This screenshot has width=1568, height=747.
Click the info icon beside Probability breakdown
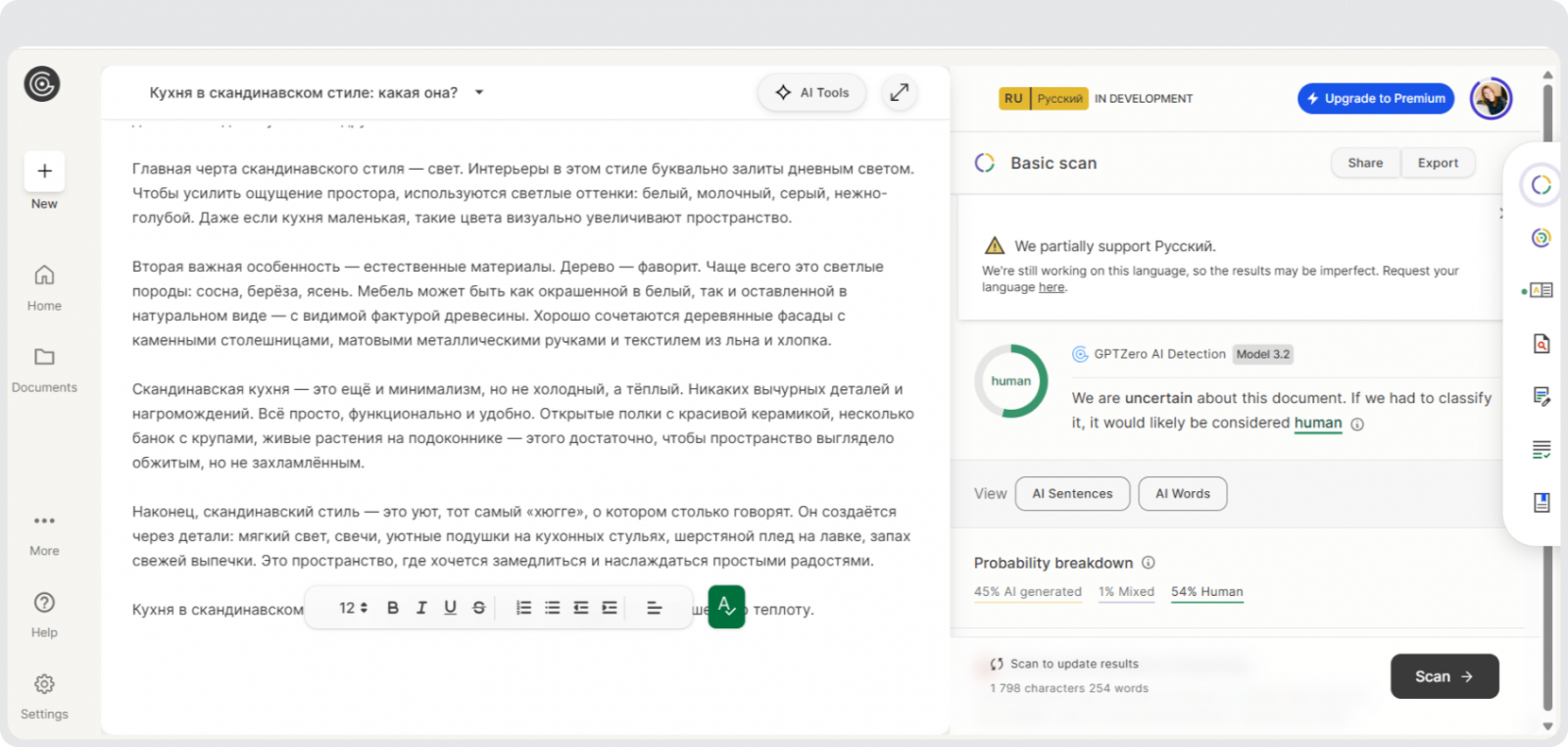tap(1149, 563)
